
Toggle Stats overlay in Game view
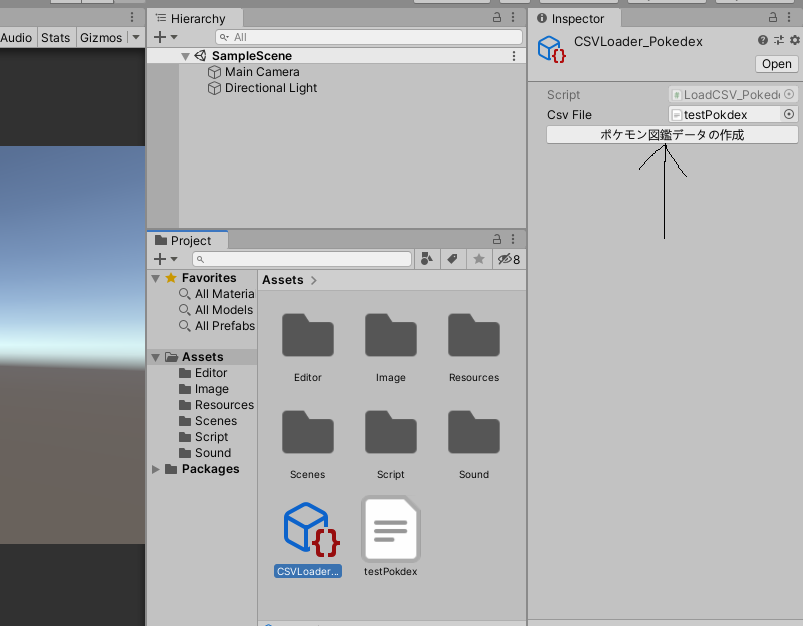tap(55, 37)
